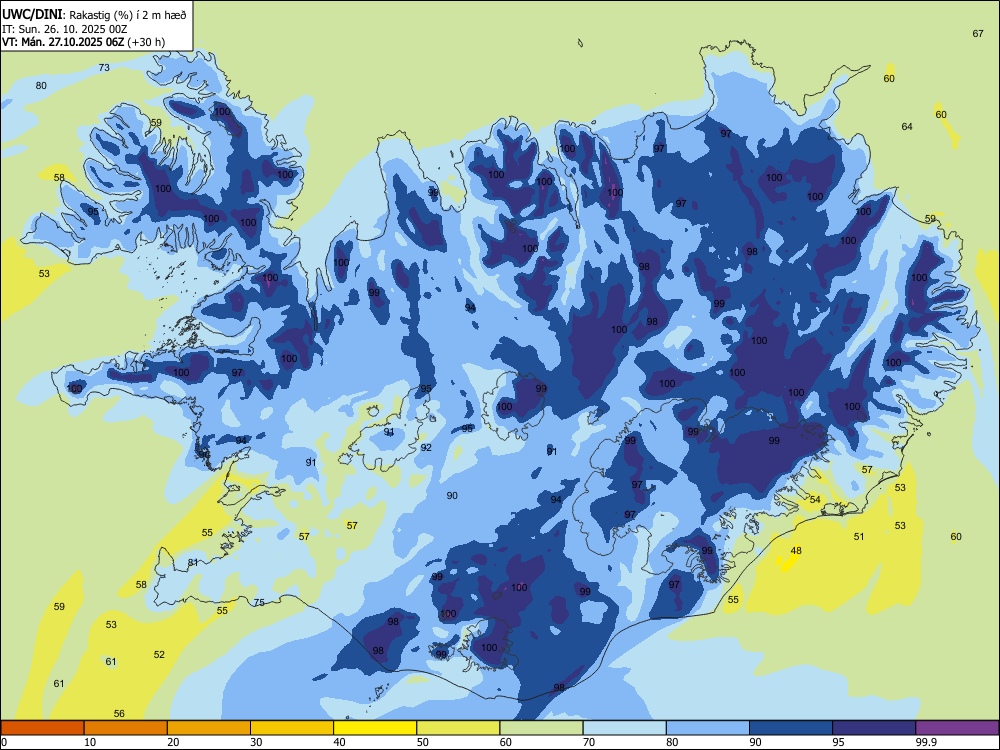Click the 90–95 dark blue legend swatch

click(x=791, y=728)
